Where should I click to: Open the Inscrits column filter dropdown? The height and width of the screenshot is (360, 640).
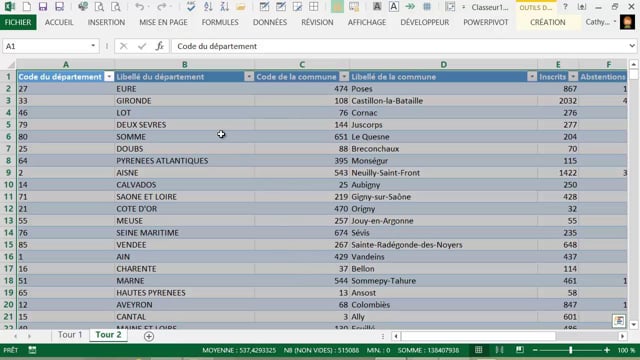(x=573, y=77)
